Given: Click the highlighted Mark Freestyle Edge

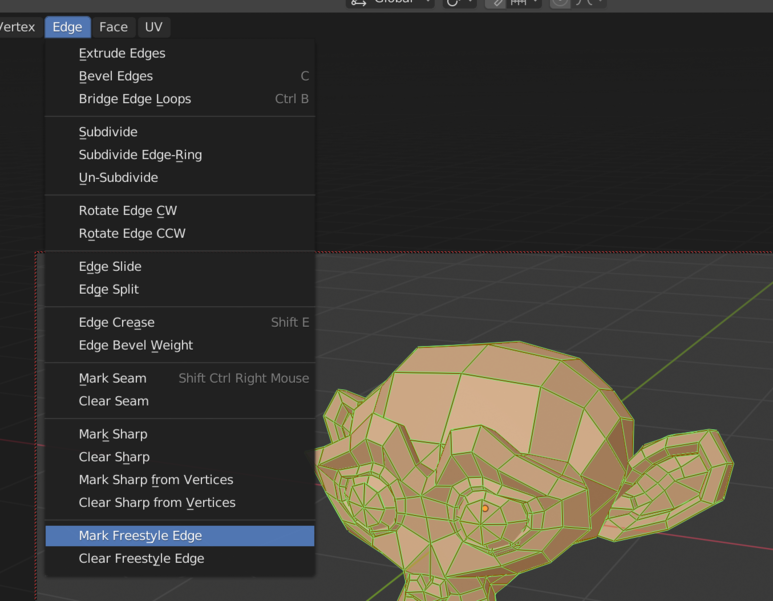Looking at the screenshot, I should coord(180,535).
